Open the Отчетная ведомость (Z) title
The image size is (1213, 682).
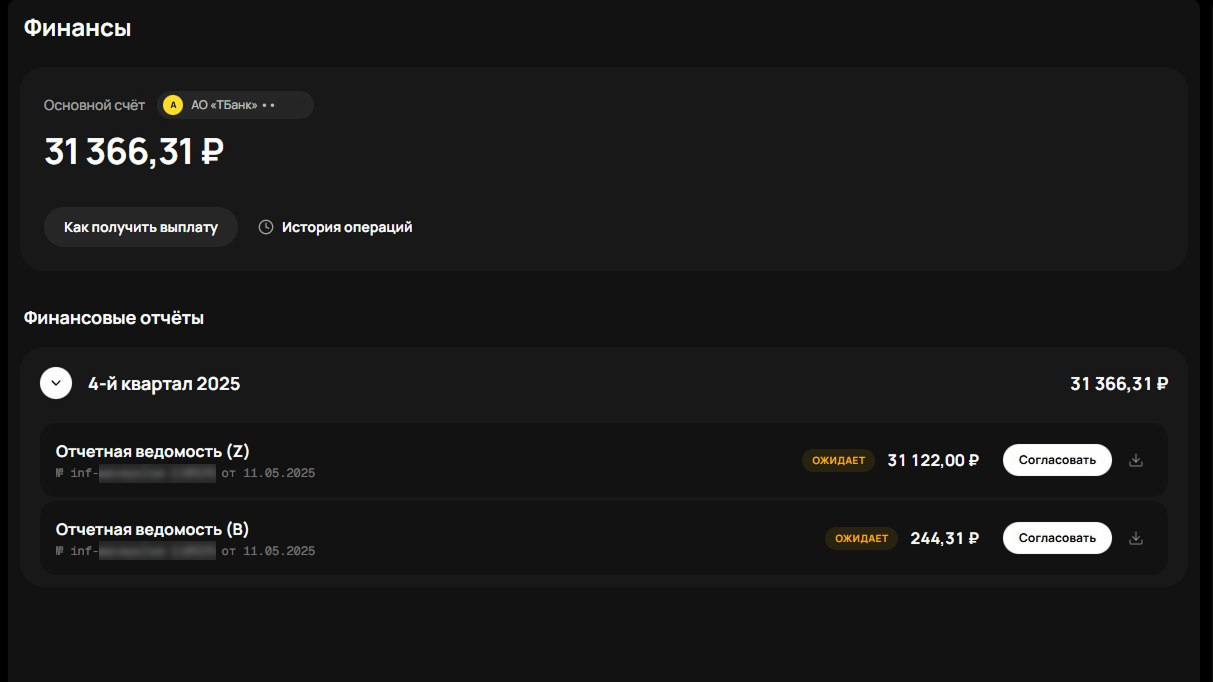152,451
